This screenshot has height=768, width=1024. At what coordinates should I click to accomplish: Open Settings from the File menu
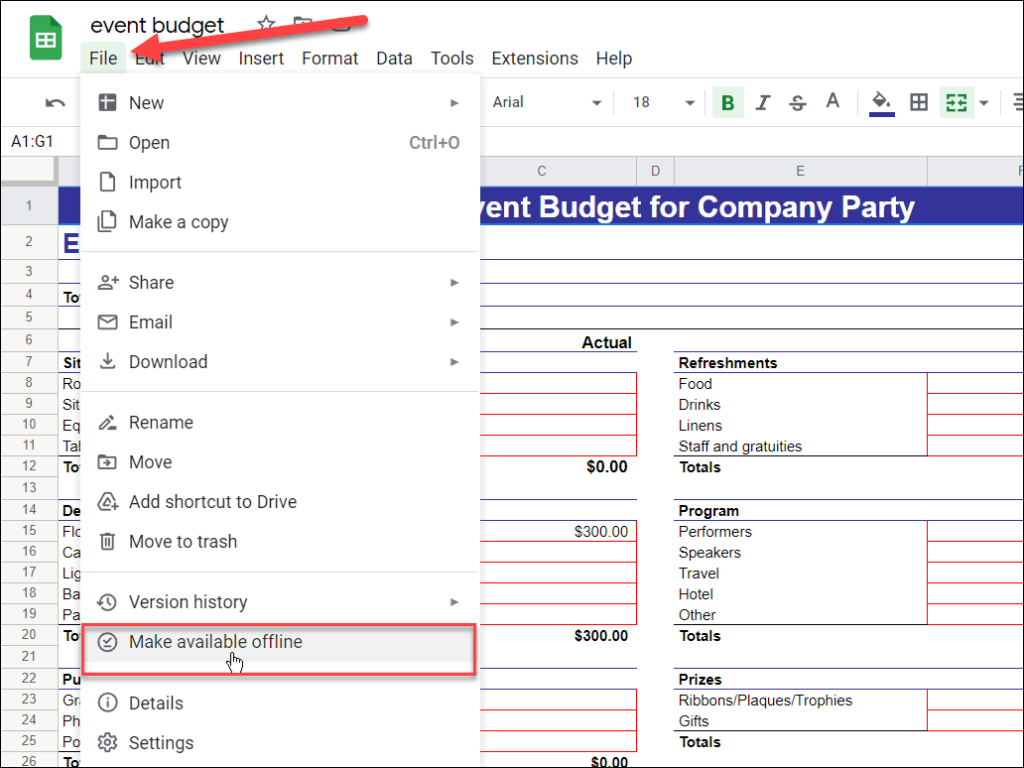[x=280, y=743]
